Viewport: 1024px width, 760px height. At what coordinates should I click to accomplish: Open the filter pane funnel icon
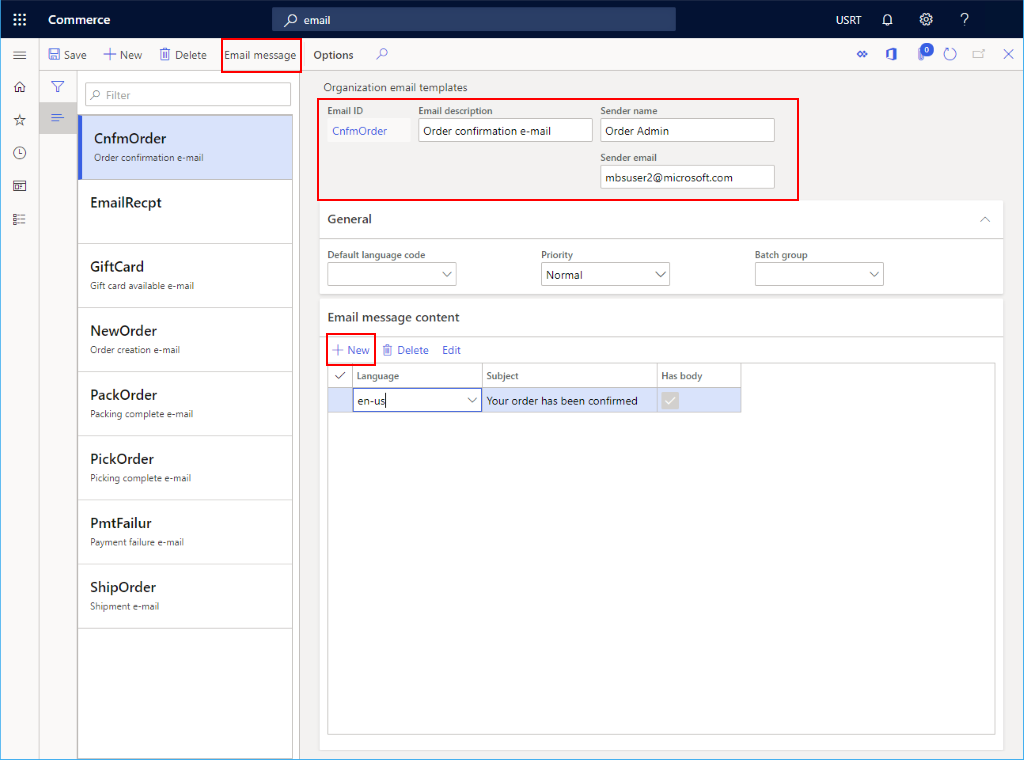(58, 87)
